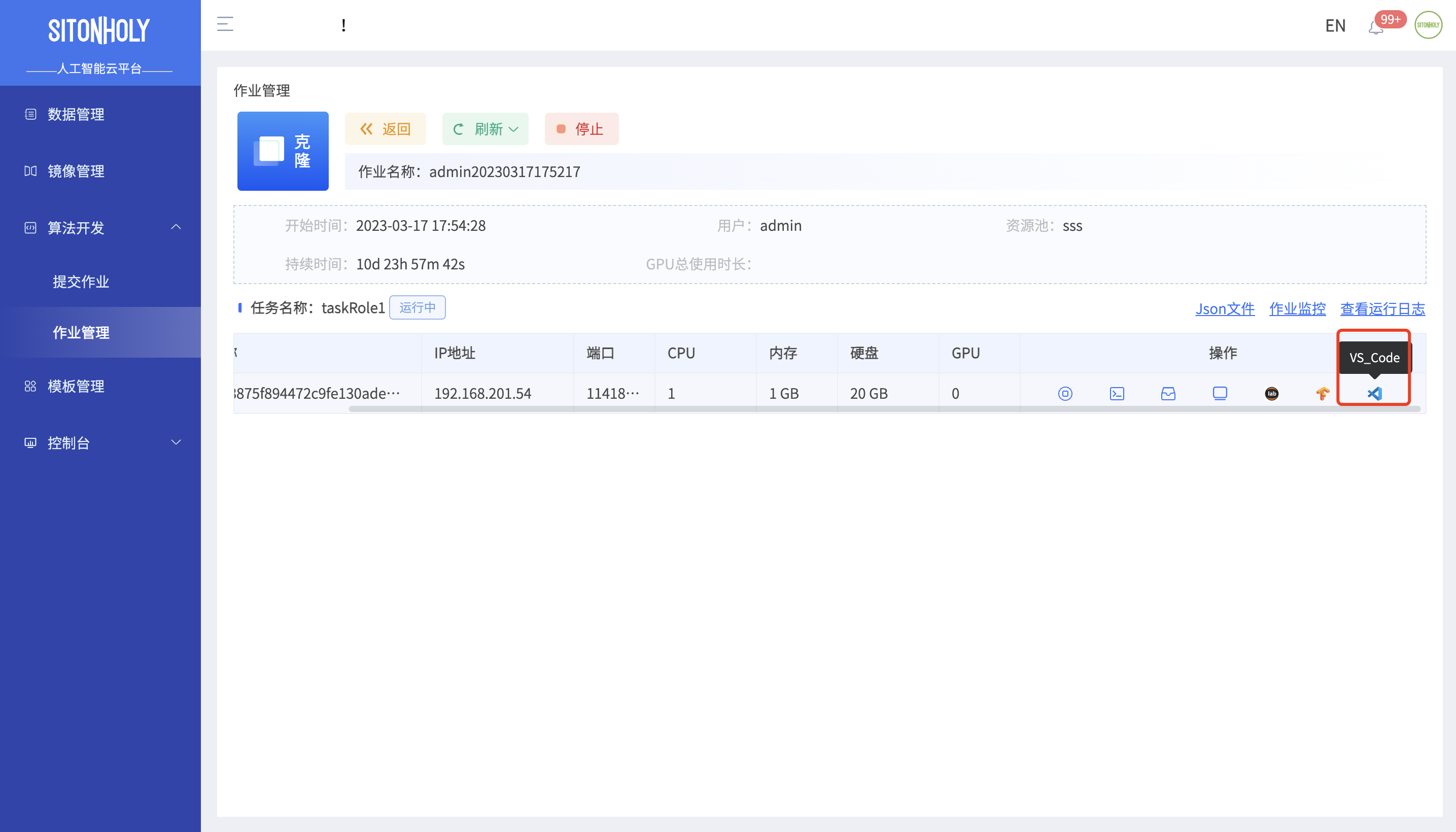The width and height of the screenshot is (1456, 832).
Task: Click the job name admin20230317175217
Action: click(505, 172)
